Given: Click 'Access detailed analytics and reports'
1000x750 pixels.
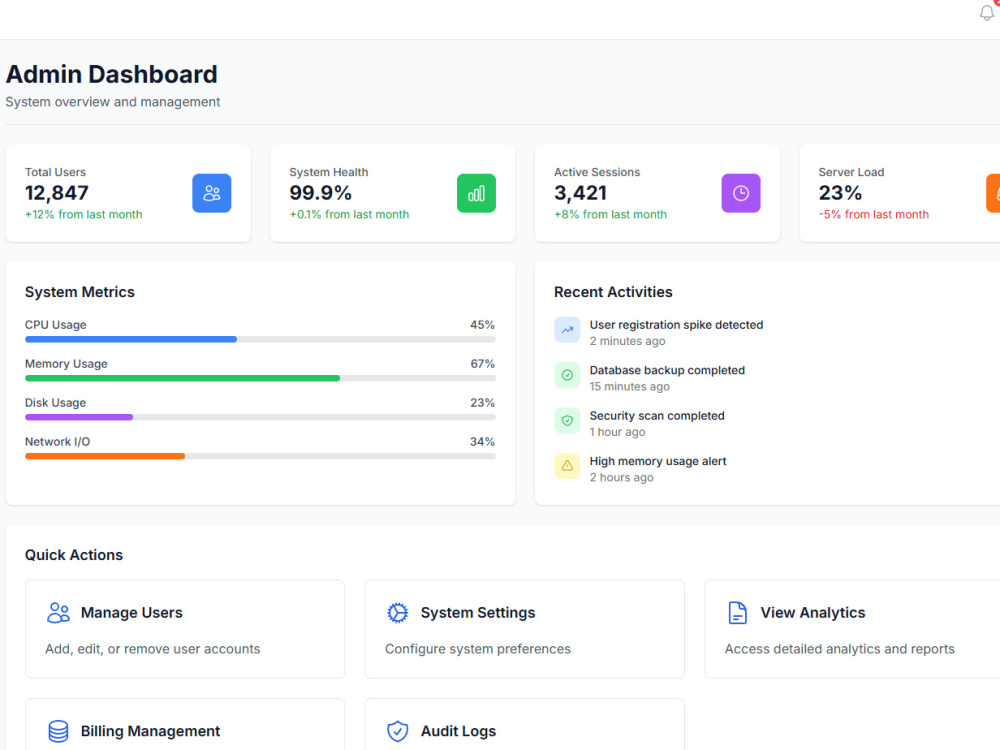Looking at the screenshot, I should pos(839,649).
